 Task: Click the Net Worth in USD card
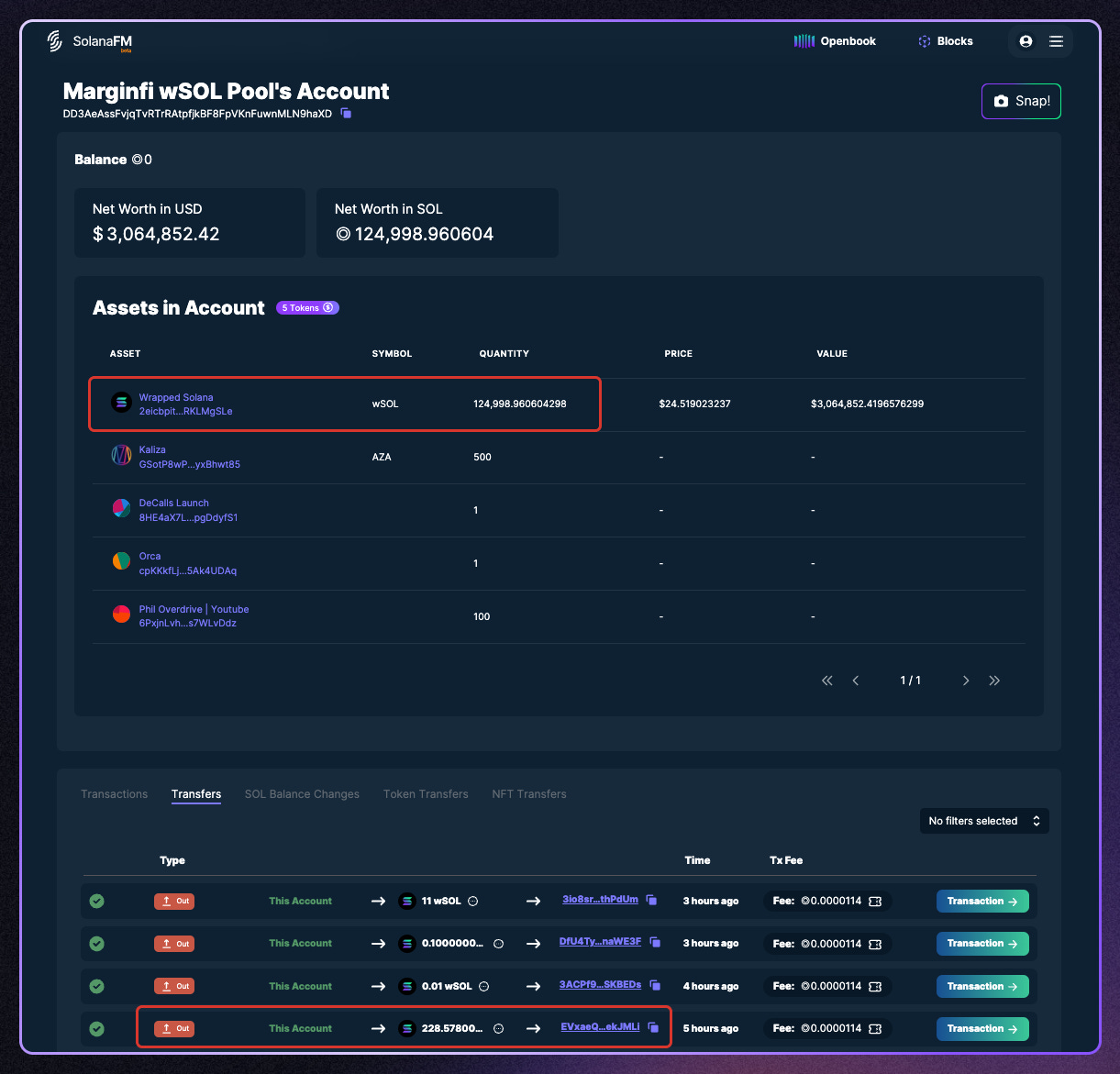(190, 223)
